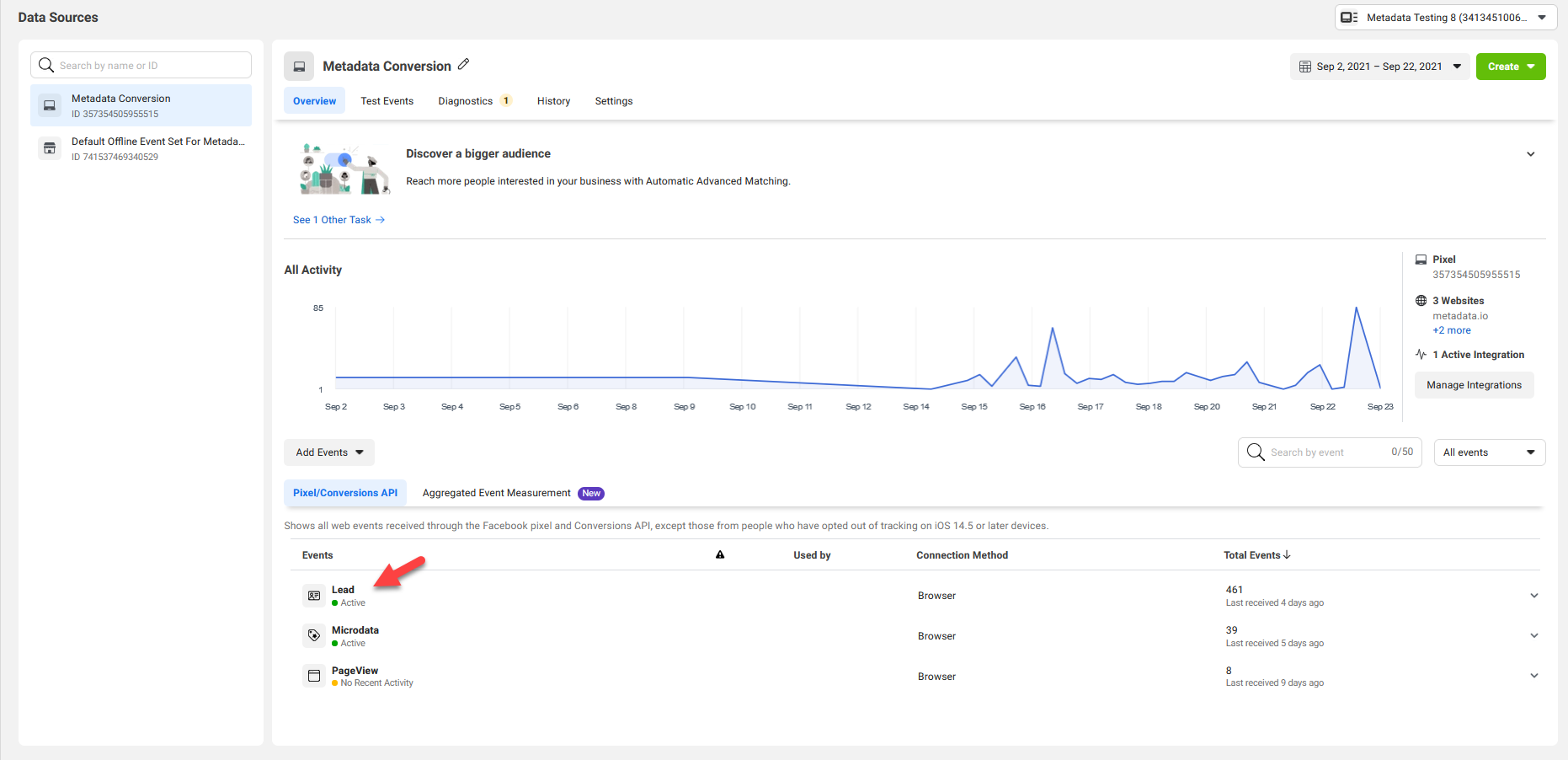1568x760 pixels.
Task: Click the pixel icon beside the page title
Action: pyautogui.click(x=299, y=67)
